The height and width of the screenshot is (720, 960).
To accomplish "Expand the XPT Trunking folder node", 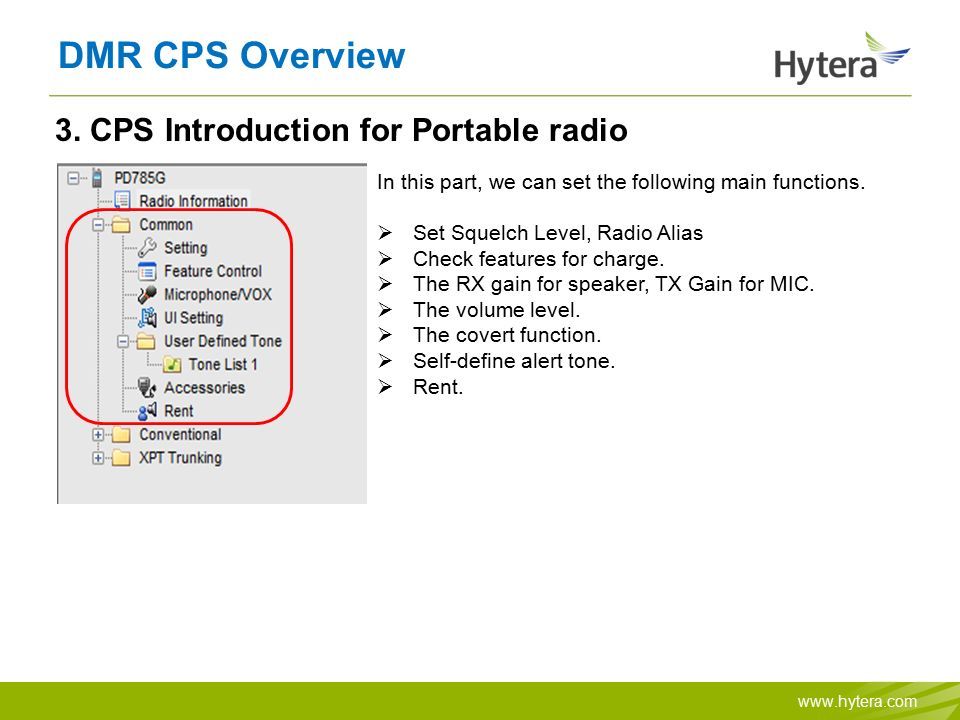I will pos(98,458).
